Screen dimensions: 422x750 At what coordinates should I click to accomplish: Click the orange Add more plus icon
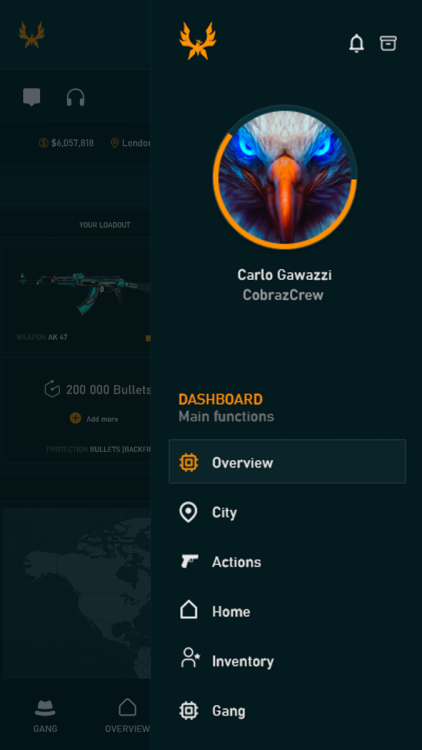coord(75,419)
